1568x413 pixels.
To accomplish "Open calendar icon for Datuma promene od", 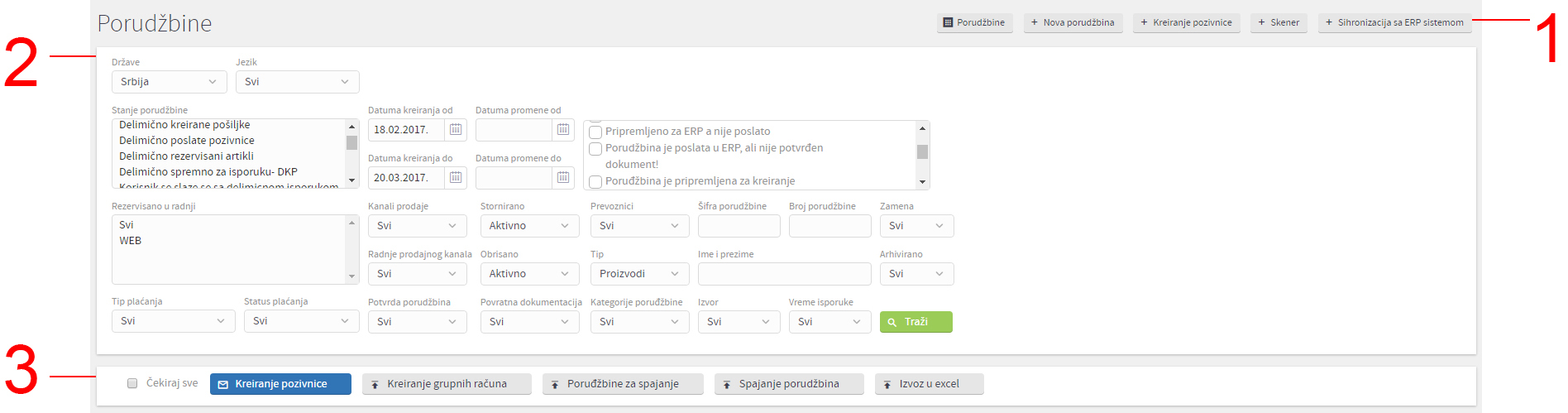I will 563,130.
